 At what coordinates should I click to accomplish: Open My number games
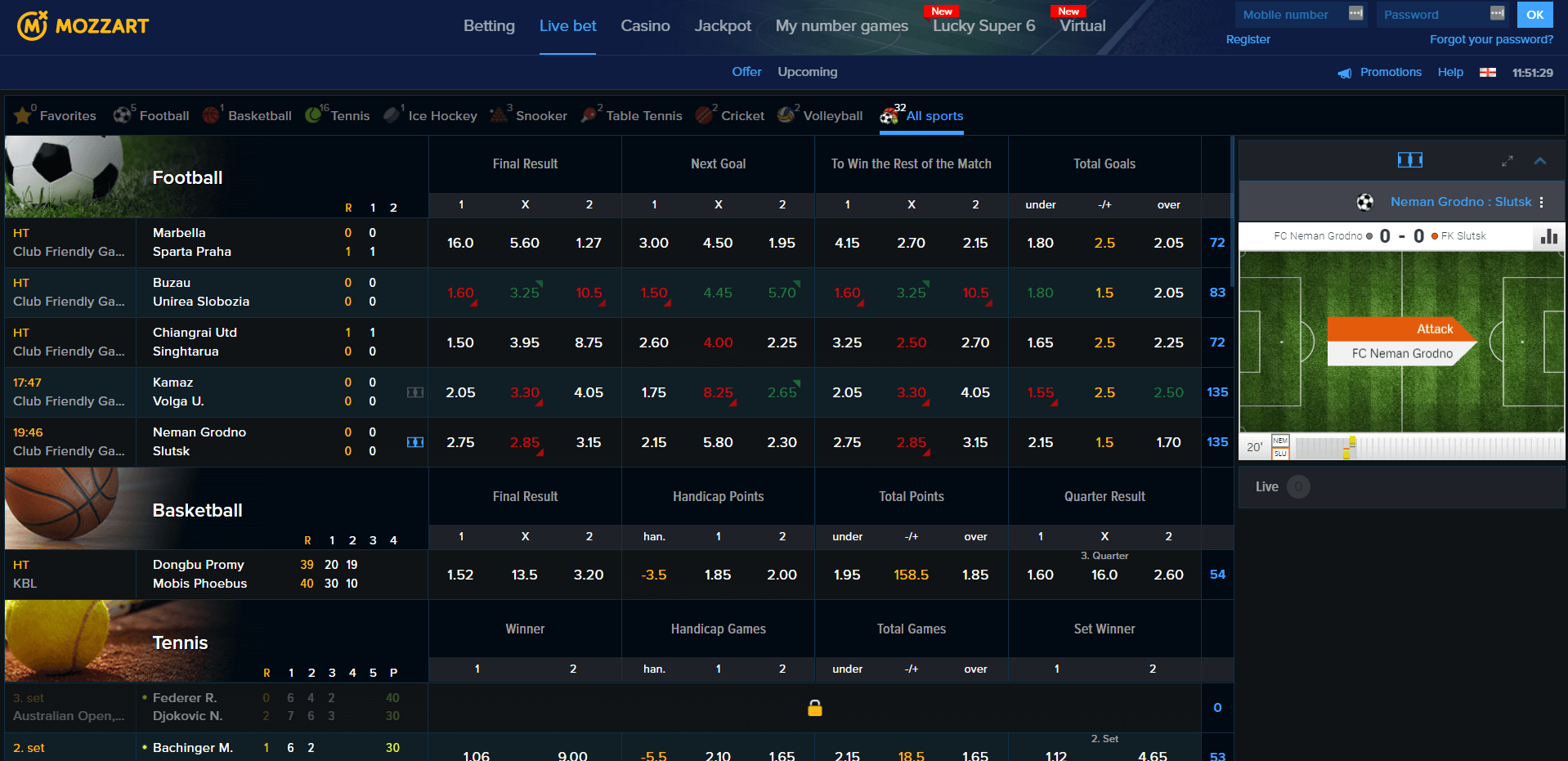pos(842,26)
